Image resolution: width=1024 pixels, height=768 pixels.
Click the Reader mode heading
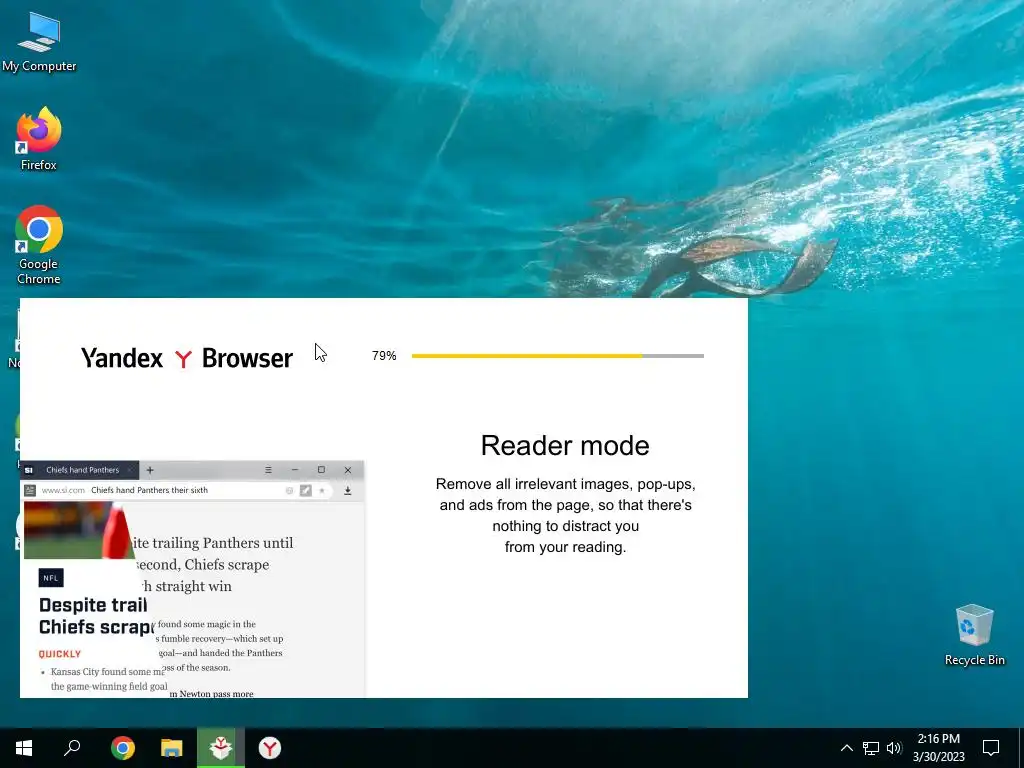pos(565,445)
